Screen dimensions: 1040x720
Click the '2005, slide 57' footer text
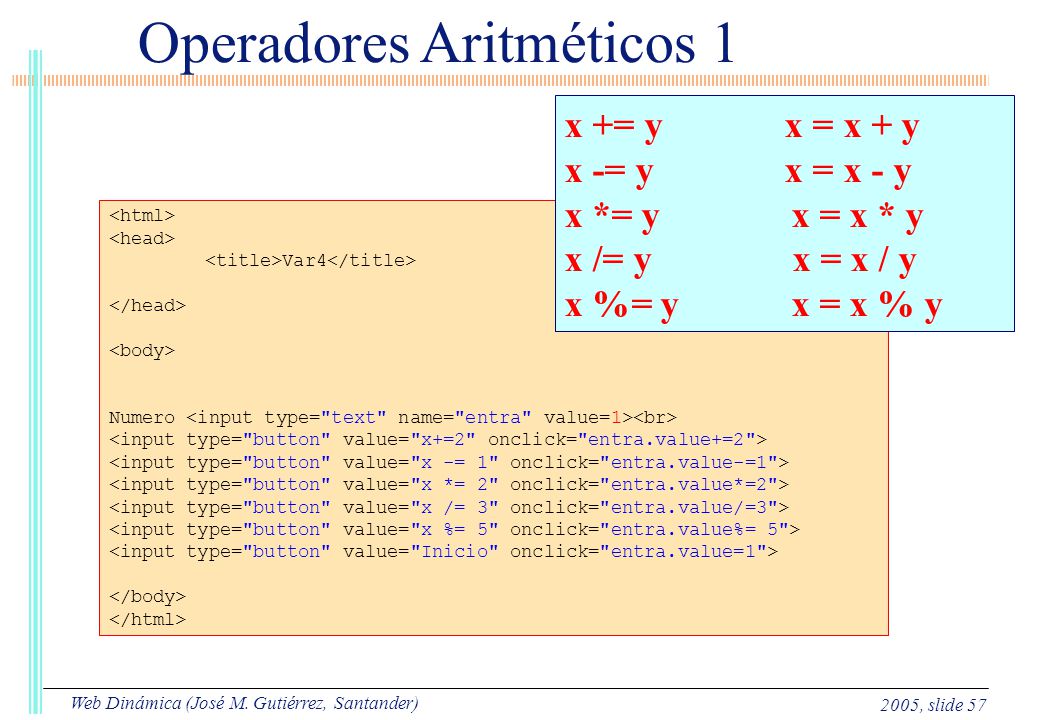[933, 705]
